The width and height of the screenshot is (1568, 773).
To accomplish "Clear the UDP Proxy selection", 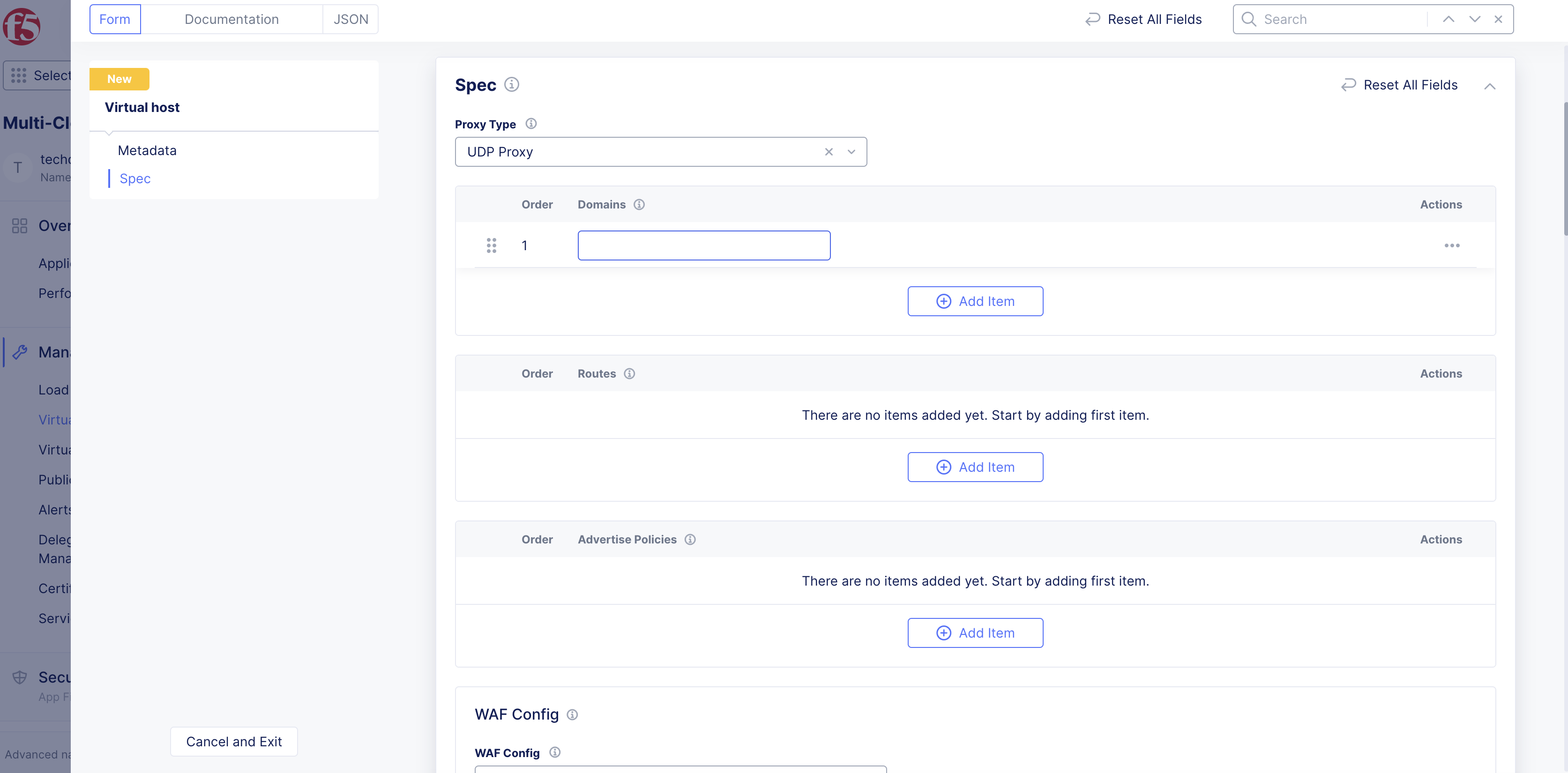I will point(829,152).
